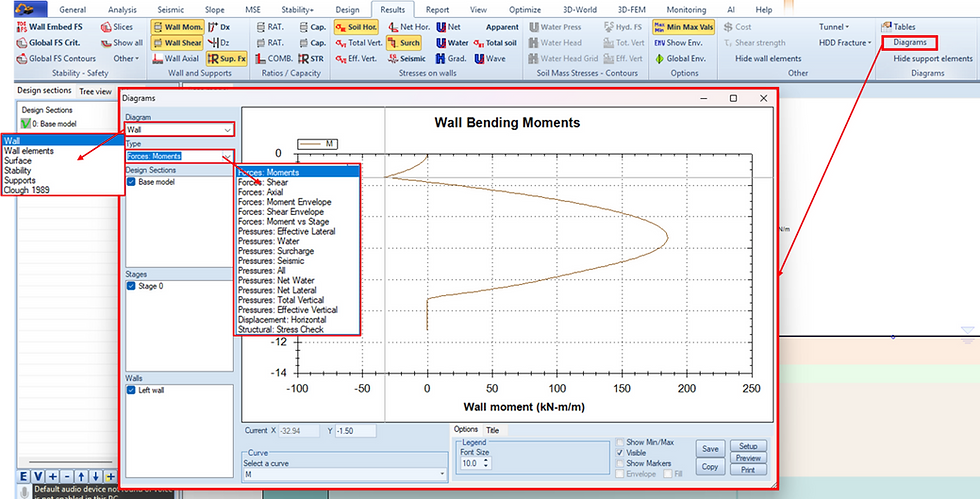The image size is (980, 499).
Task: Choose Displacement: Horizontal from Type list
Action: (x=298, y=319)
